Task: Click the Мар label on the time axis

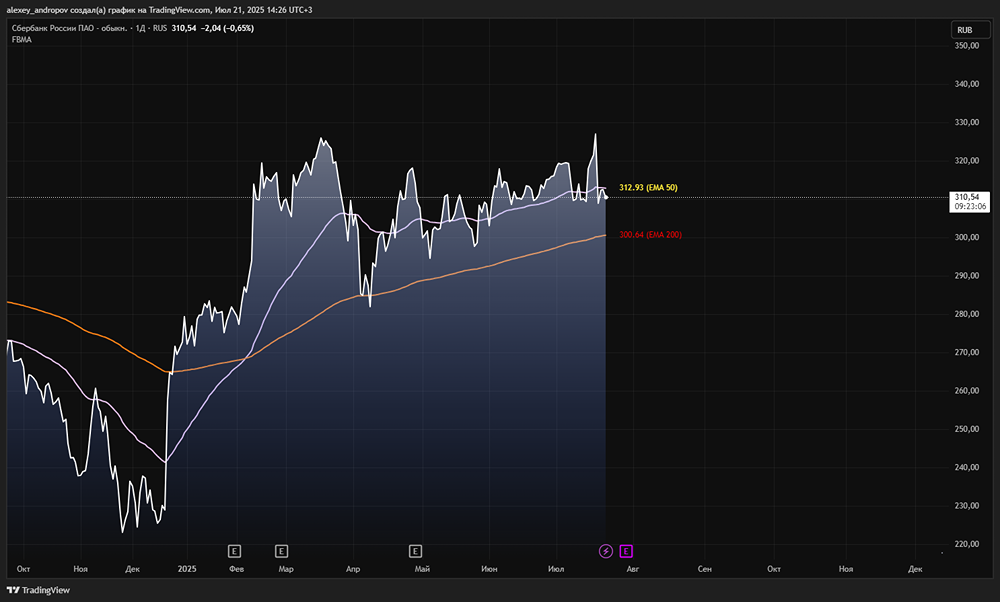Action: 286,569
